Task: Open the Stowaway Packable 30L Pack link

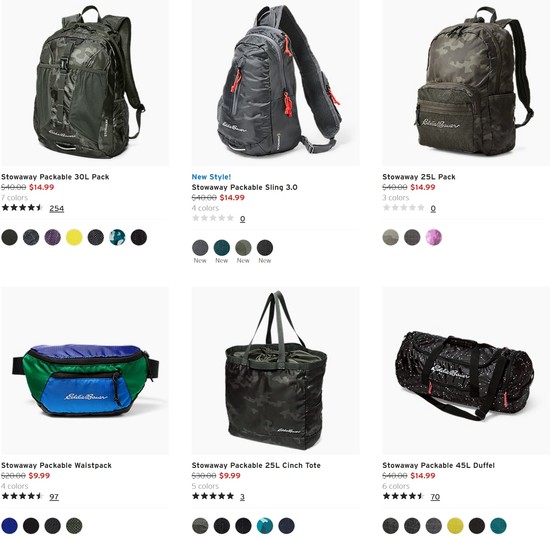Action: [x=55, y=177]
